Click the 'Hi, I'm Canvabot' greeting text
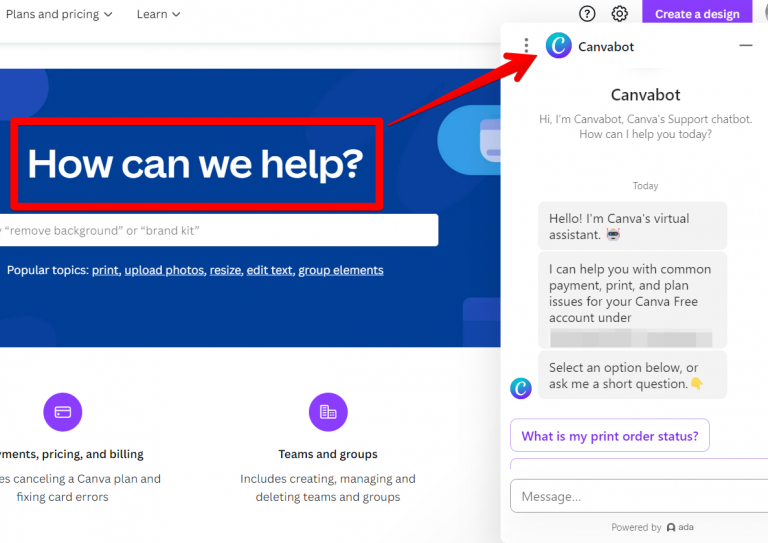The image size is (768, 543). [645, 126]
